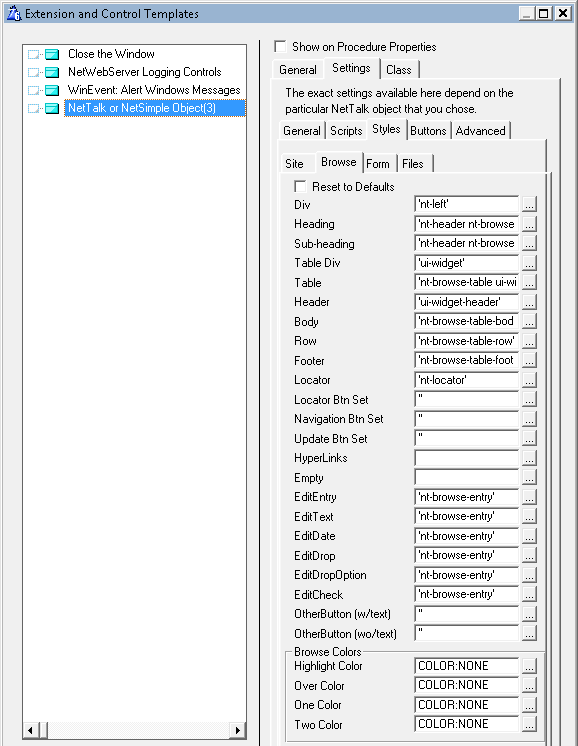Click the NetWebServer Logging Controls template icon
578x746 pixels.
click(52, 72)
